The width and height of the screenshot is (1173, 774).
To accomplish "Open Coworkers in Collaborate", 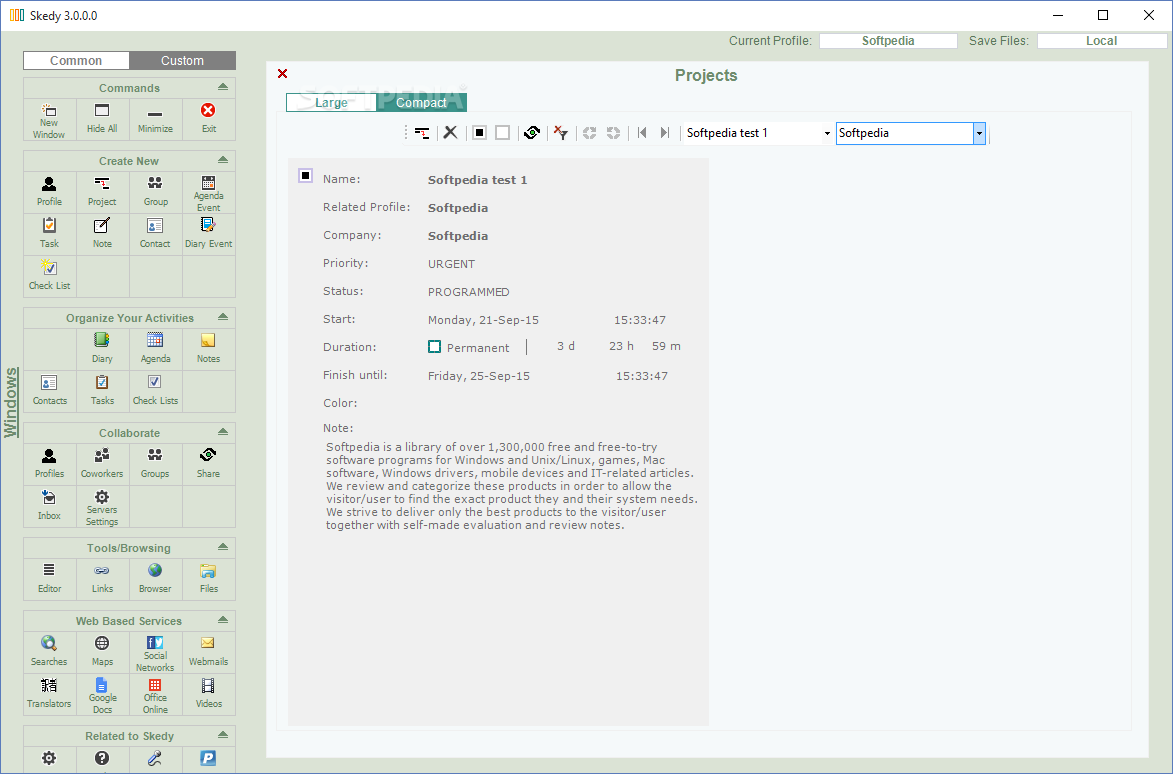I will coord(102,464).
